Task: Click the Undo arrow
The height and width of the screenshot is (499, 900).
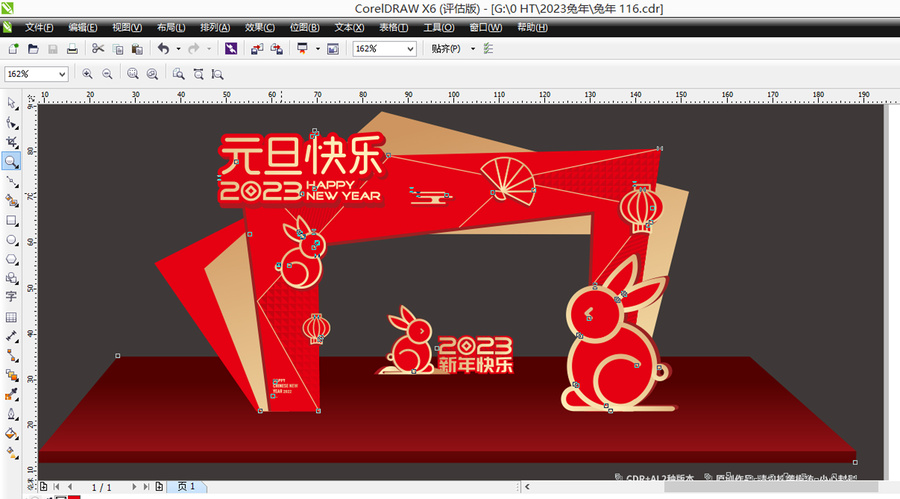Action: pos(164,49)
